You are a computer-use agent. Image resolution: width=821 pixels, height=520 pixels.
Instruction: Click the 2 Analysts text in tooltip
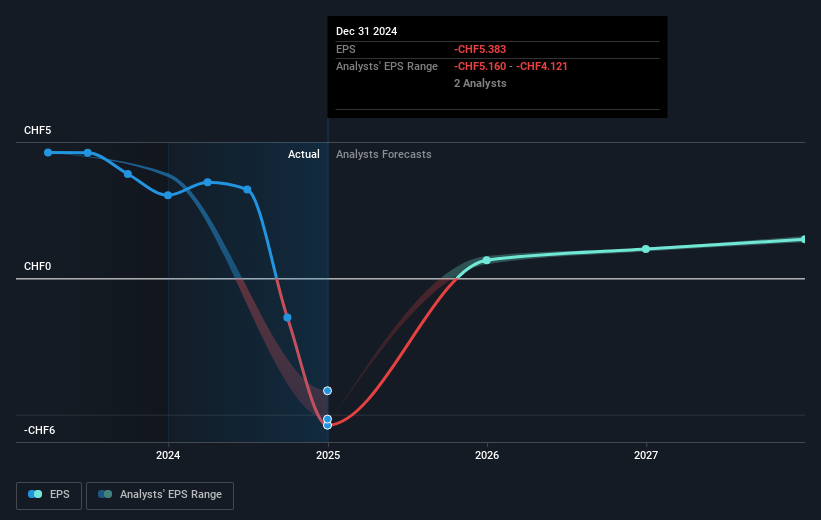point(480,83)
